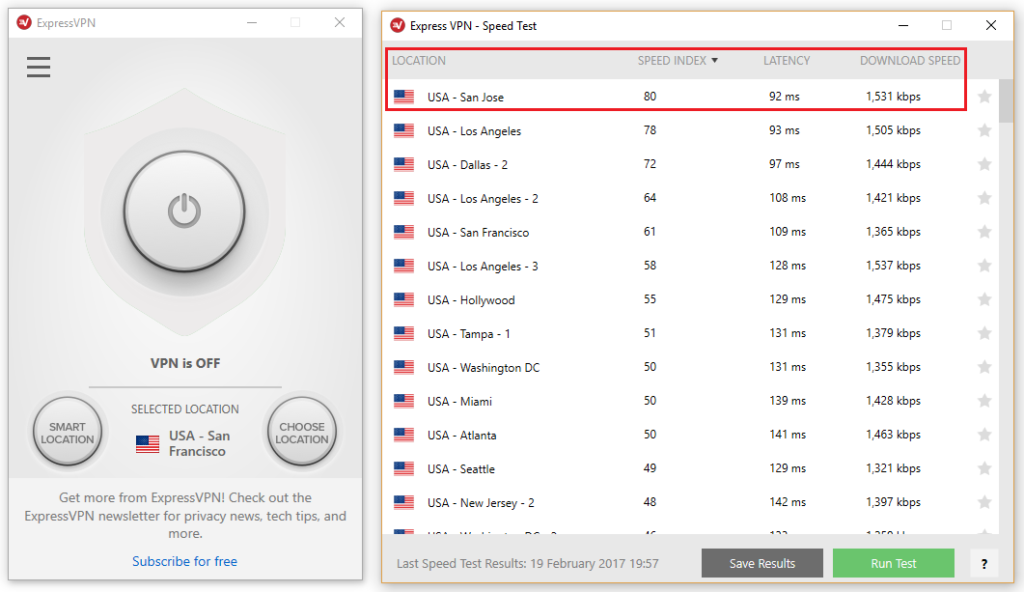Minimize the Speed Test window

point(903,25)
